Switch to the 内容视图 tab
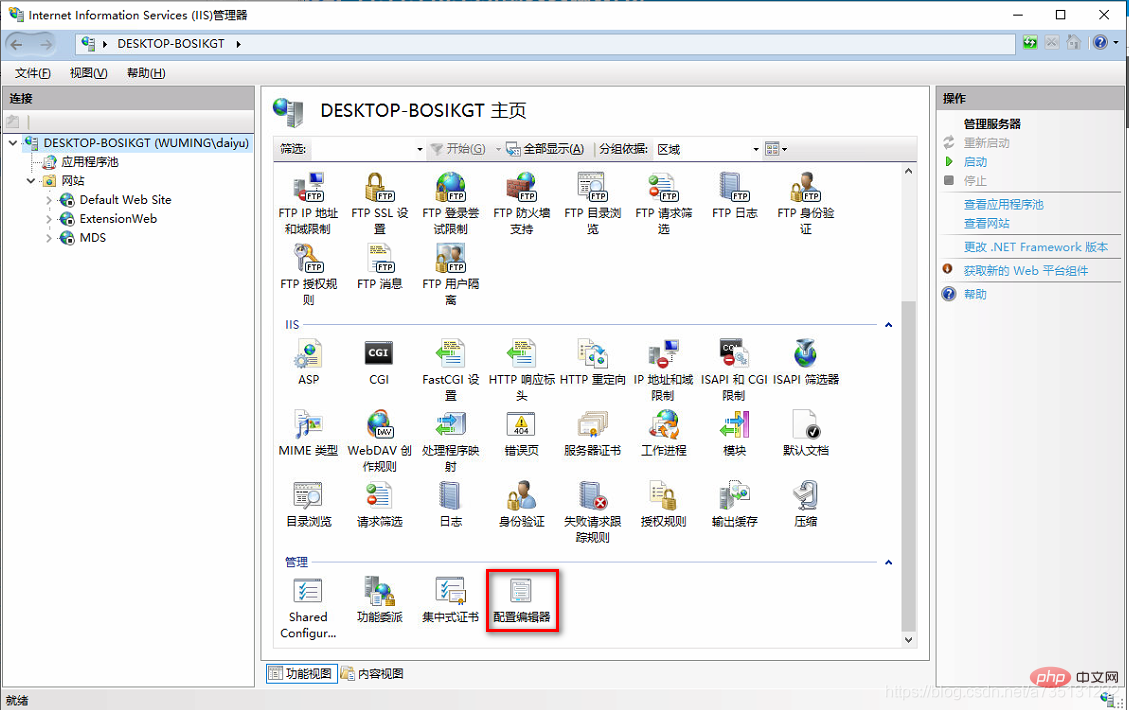The height and width of the screenshot is (710, 1129). 372,673
